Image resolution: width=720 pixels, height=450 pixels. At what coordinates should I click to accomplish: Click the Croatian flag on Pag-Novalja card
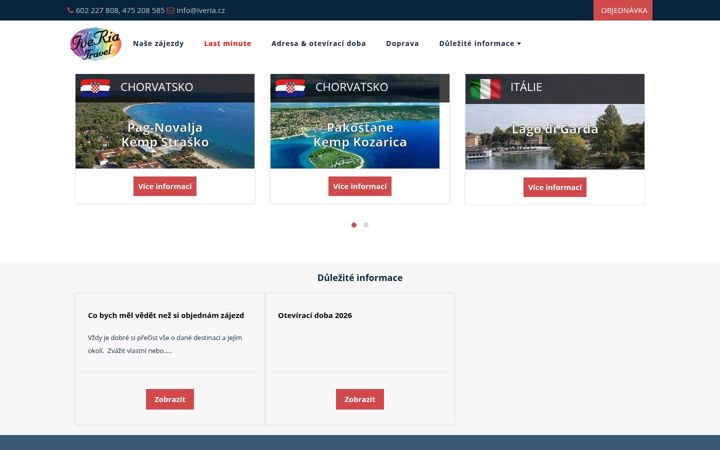pyautogui.click(x=95, y=87)
